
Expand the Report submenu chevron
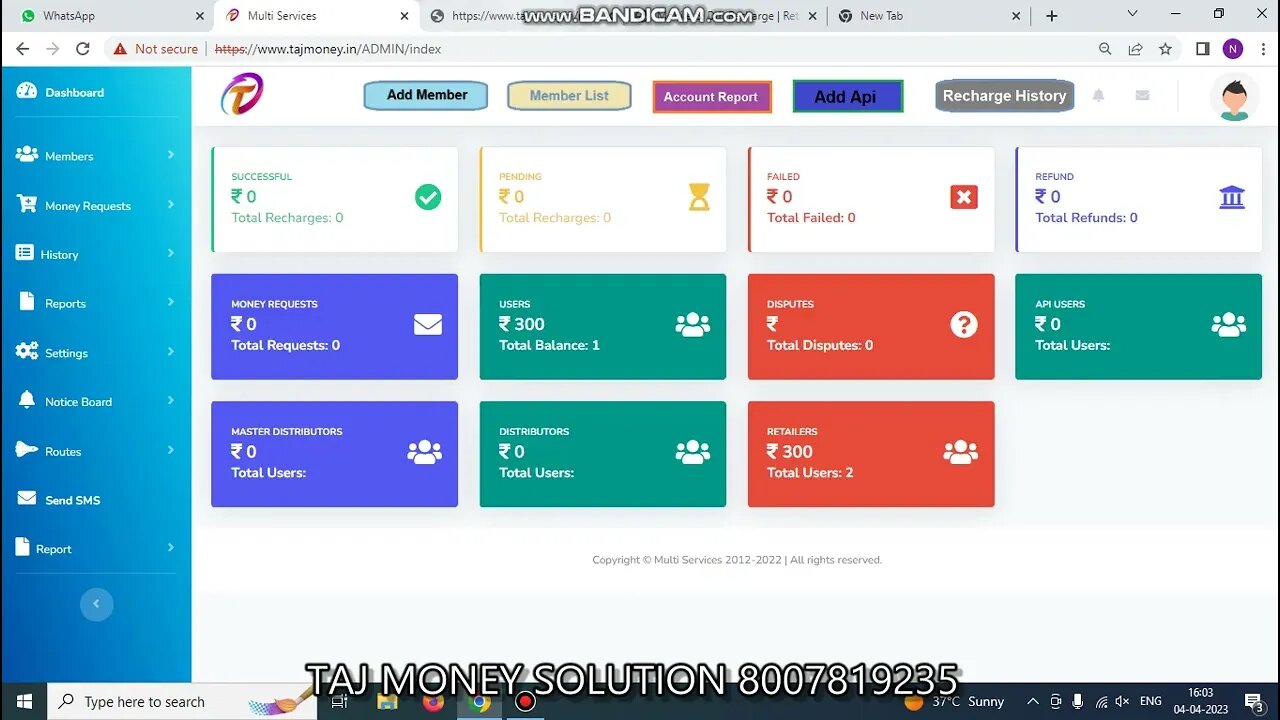(x=171, y=547)
